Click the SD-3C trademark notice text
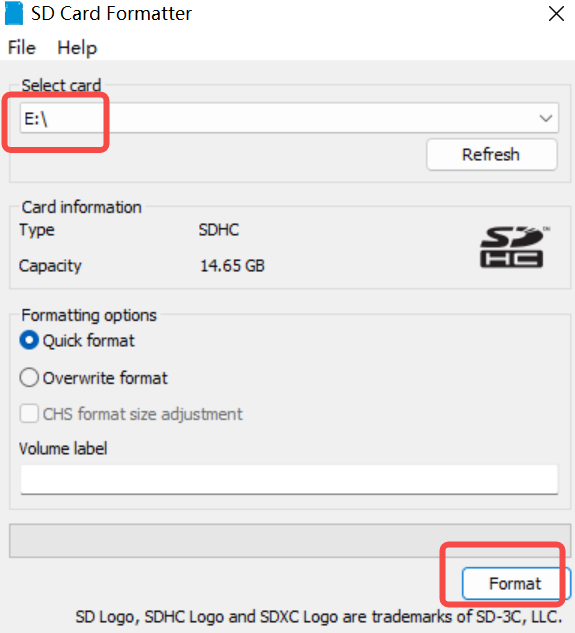Image resolution: width=575 pixels, height=633 pixels. 319,616
